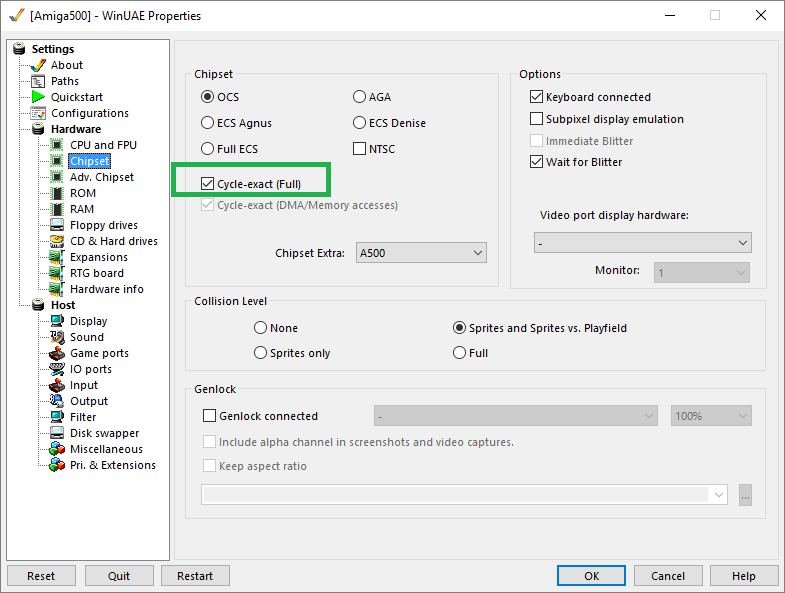Click the Pri. & Extensions icon
785x593 pixels.
pos(57,465)
